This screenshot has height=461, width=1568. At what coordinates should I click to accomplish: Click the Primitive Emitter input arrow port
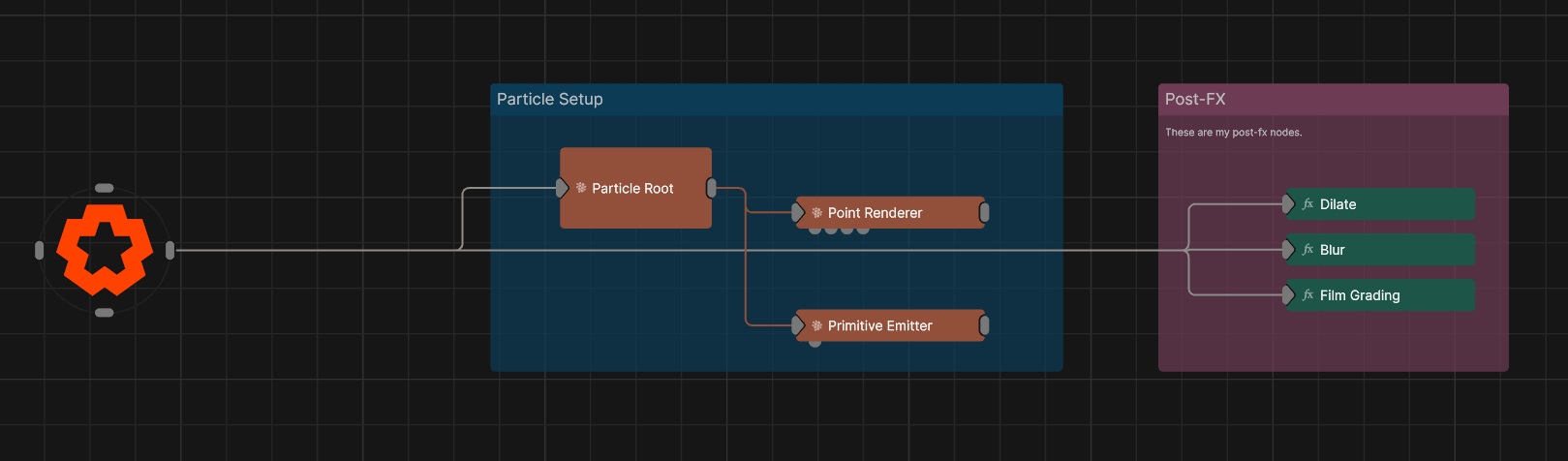point(798,326)
